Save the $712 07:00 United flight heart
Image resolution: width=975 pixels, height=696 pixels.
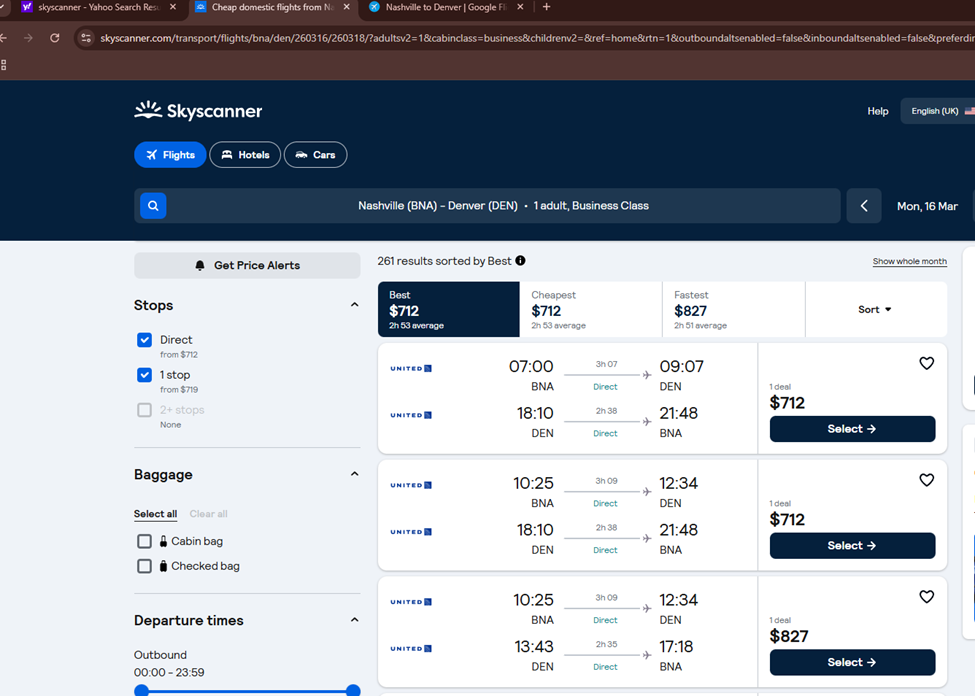(x=926, y=363)
